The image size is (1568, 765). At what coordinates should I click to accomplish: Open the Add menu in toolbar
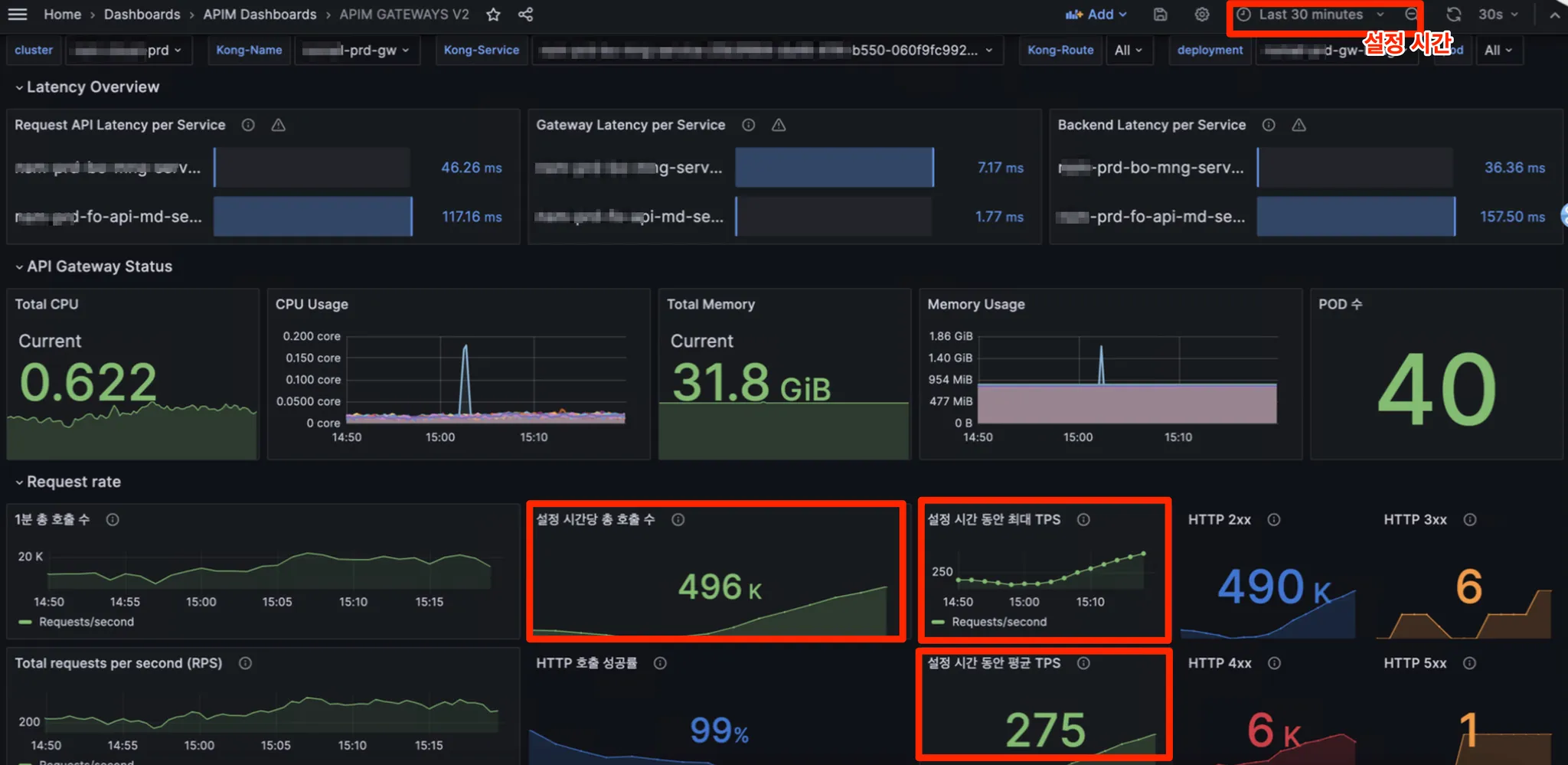pos(1096,15)
